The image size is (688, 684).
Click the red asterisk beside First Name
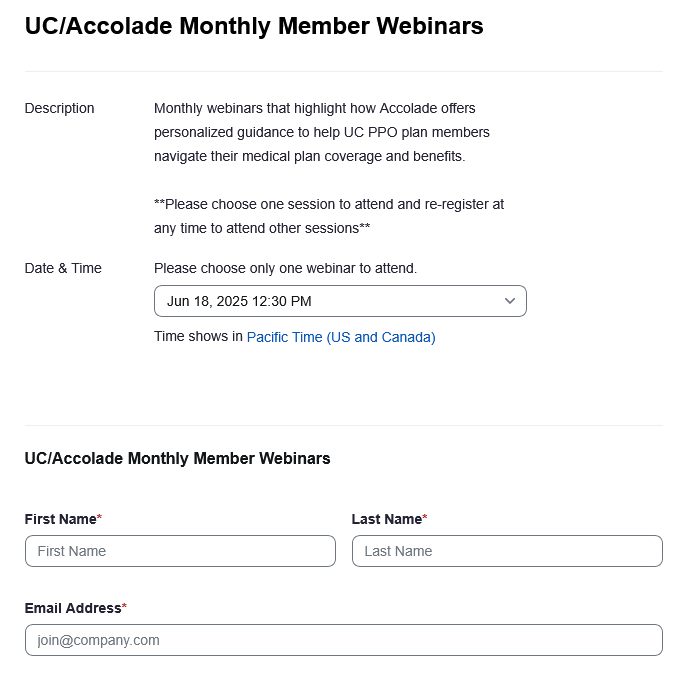[99, 518]
